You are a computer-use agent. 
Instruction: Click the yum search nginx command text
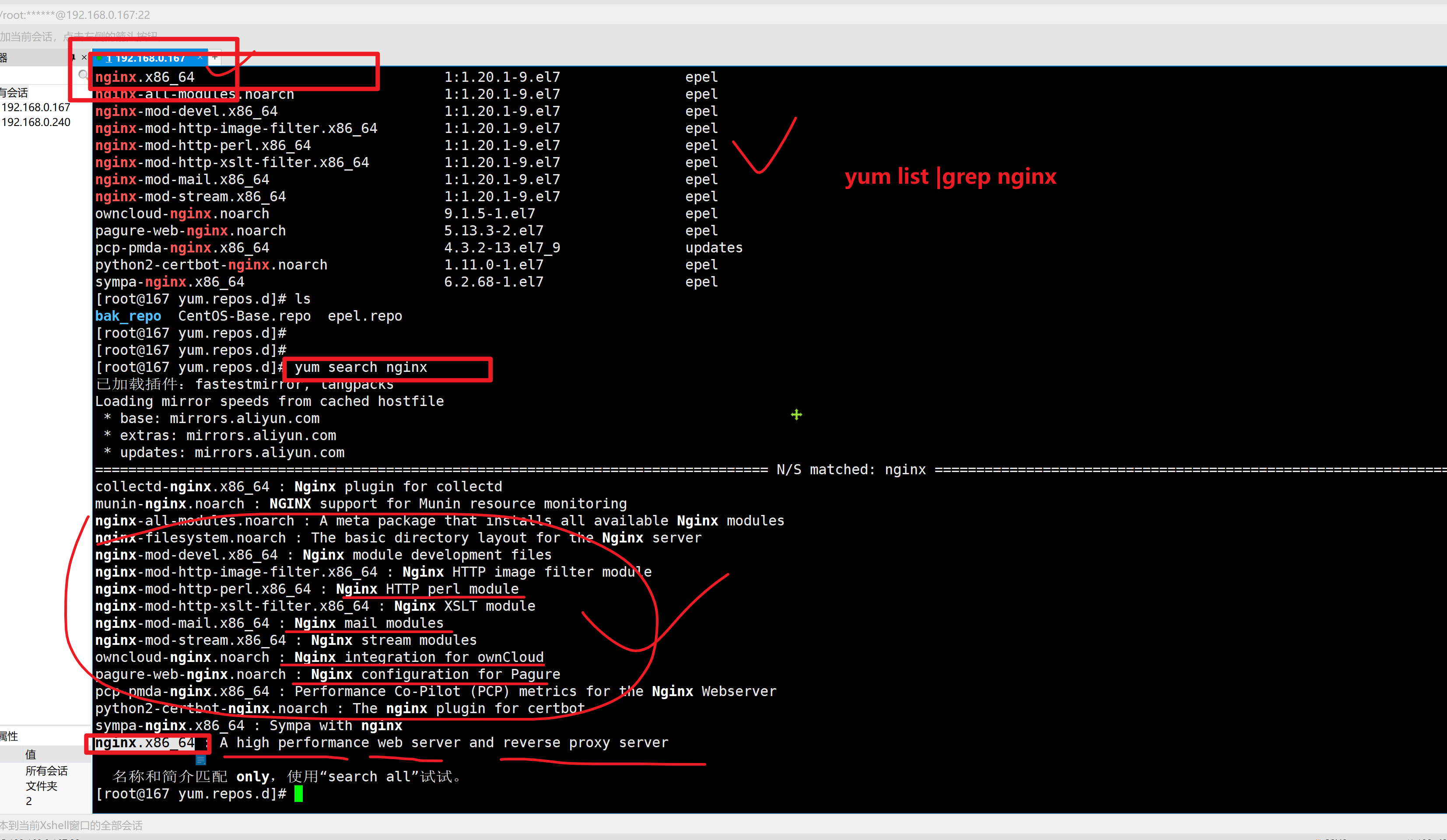361,367
